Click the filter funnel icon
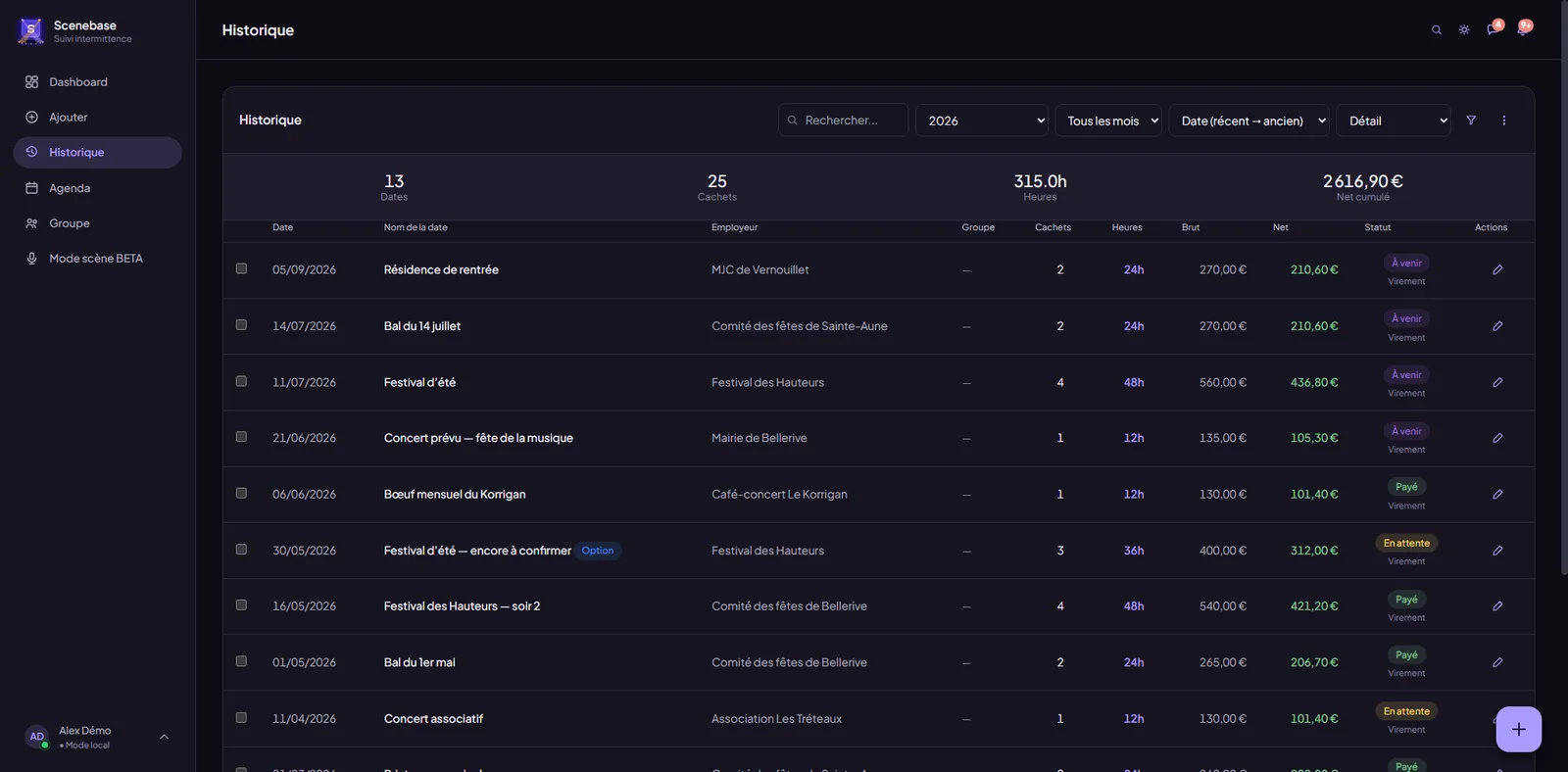Screen dimensions: 1568x772 pos(1471,121)
